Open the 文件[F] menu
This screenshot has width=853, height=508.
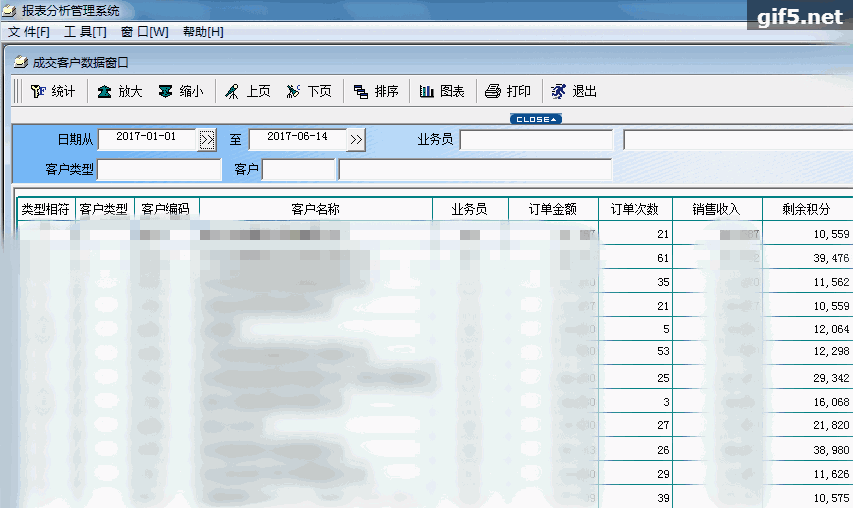[29, 32]
